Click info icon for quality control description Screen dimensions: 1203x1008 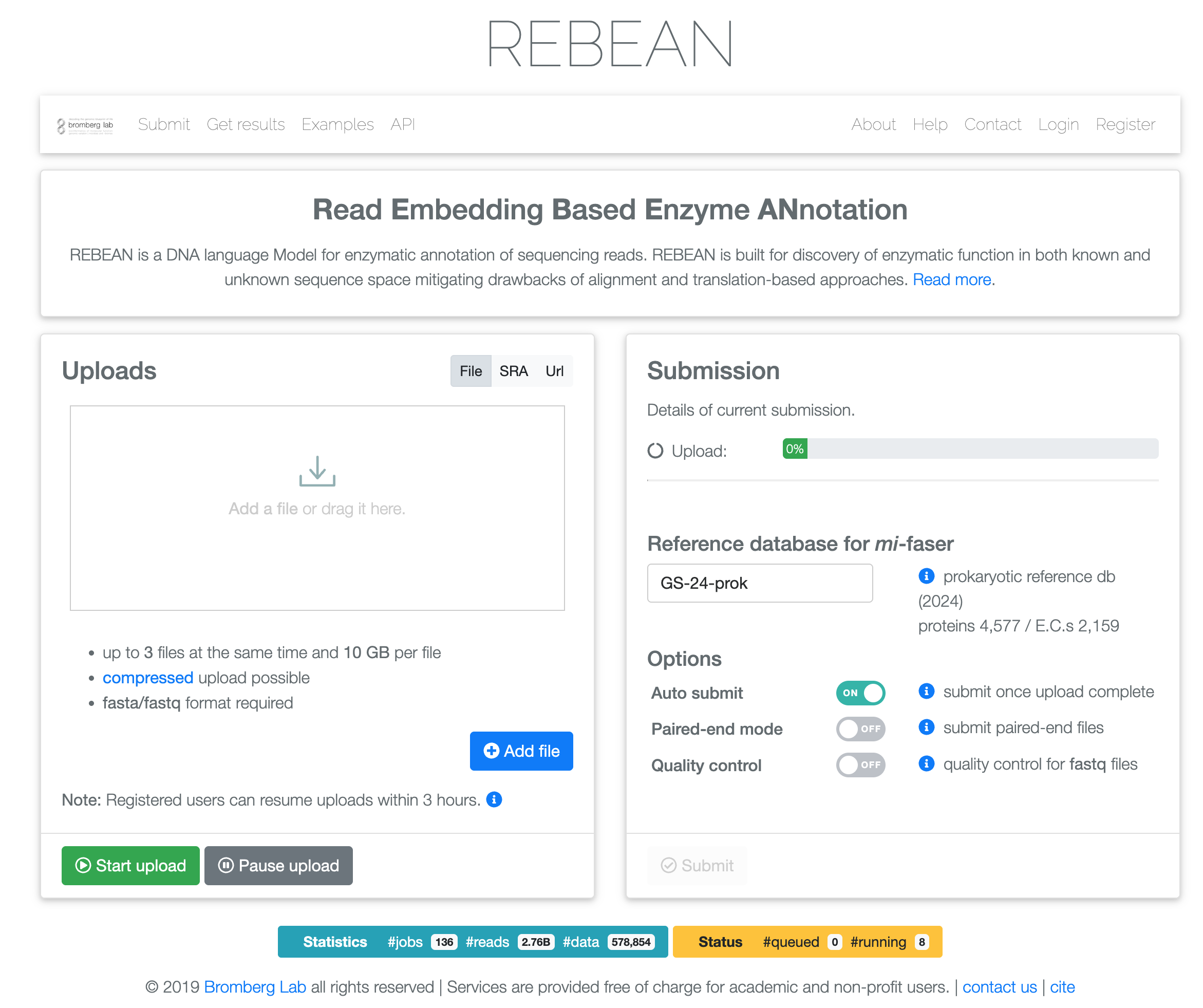[x=926, y=763]
